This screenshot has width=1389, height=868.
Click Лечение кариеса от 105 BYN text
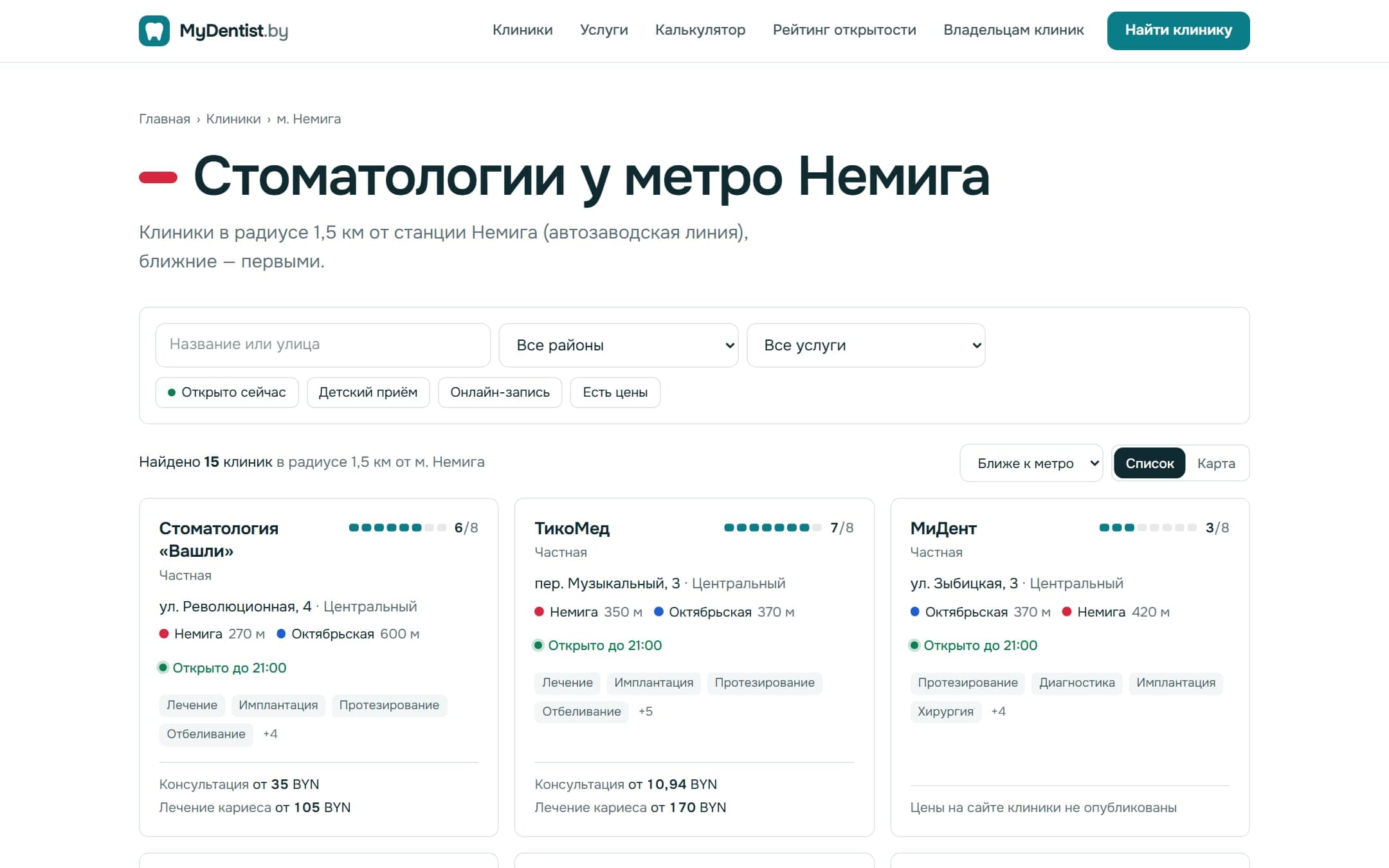[x=255, y=808]
